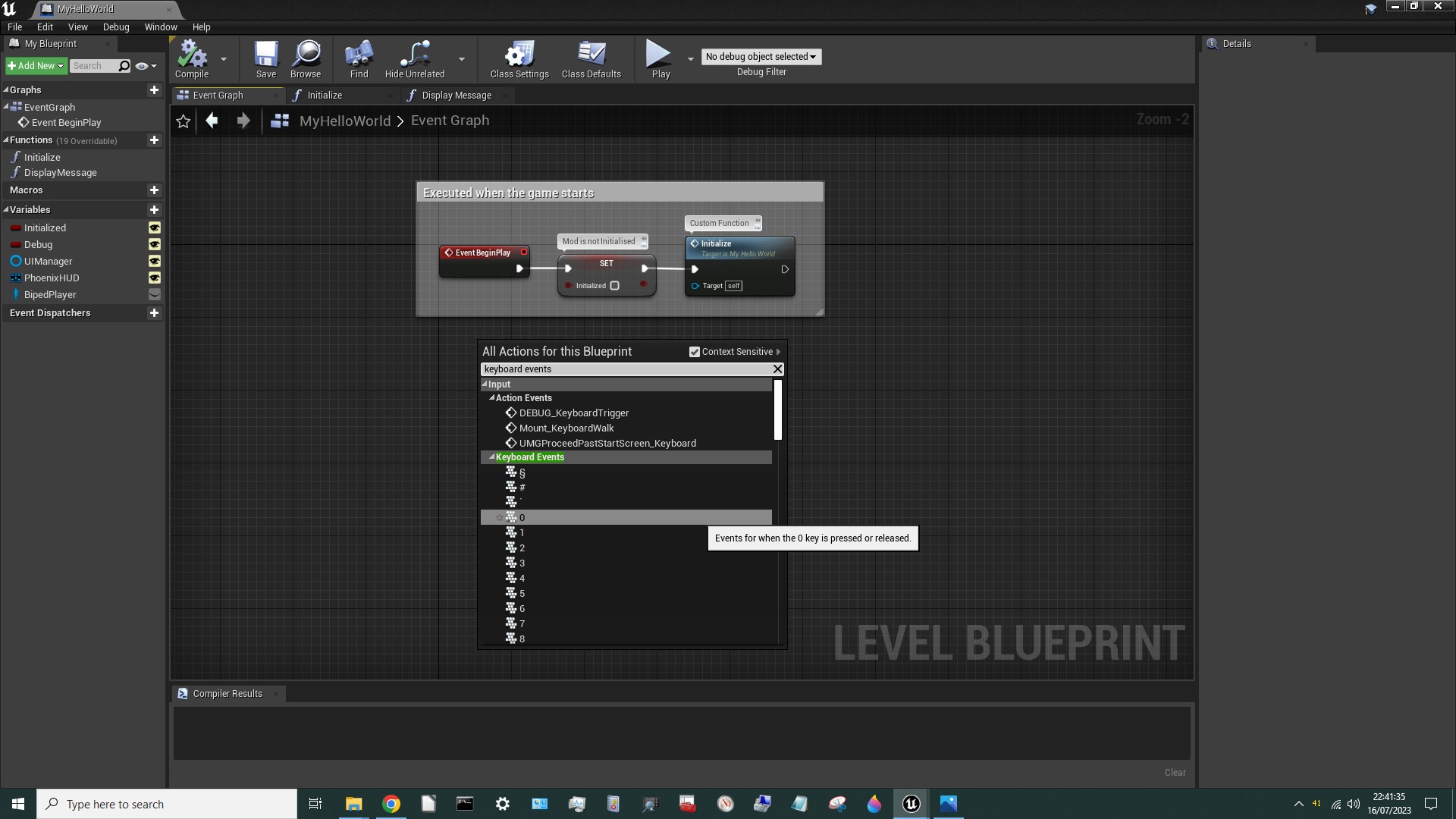The width and height of the screenshot is (1456, 819).
Task: Toggle Context Sensitive checkbox
Action: tap(695, 352)
